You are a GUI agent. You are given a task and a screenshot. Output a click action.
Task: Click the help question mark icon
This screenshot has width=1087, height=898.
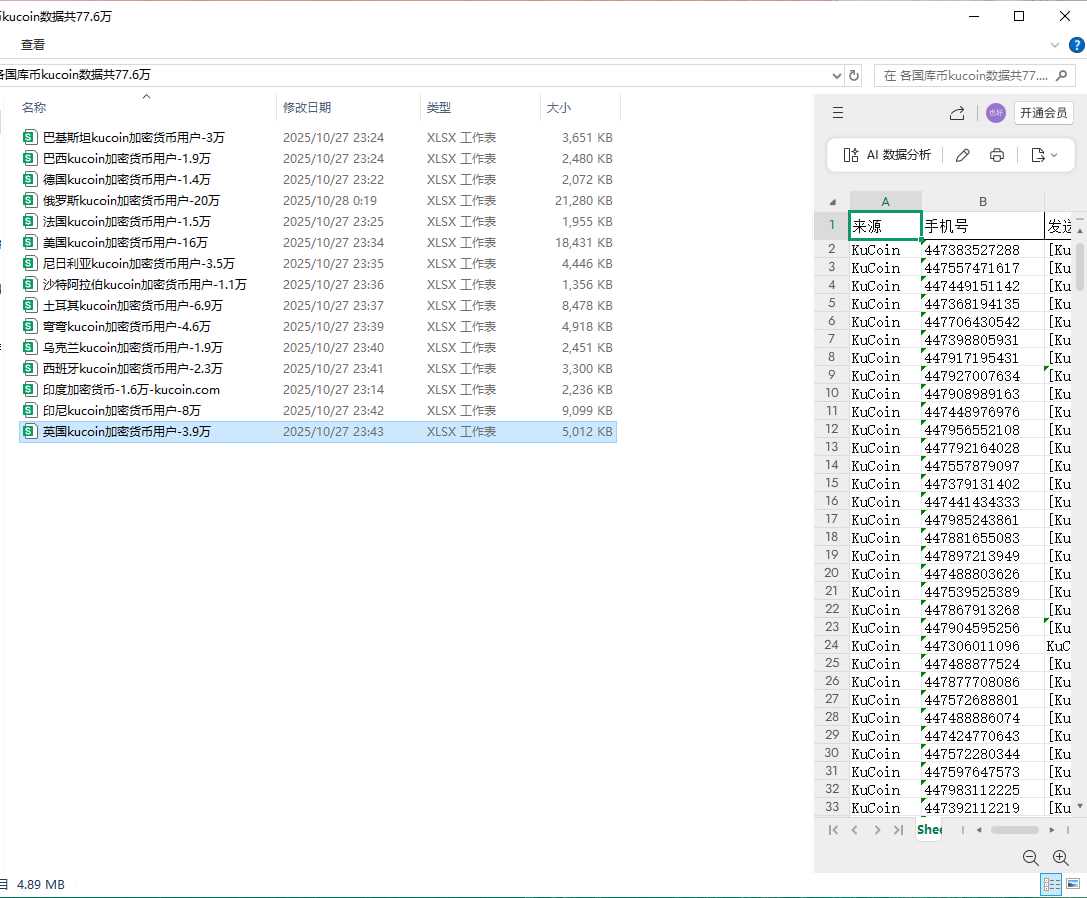click(x=1077, y=45)
